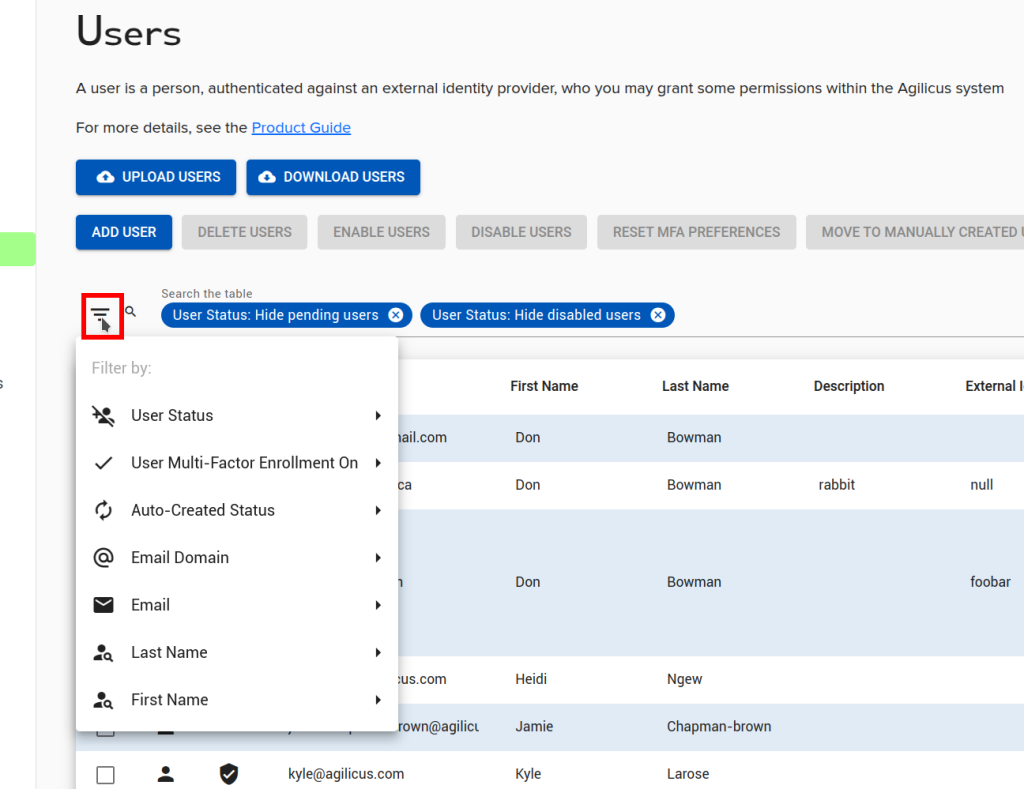Image resolution: width=1024 pixels, height=789 pixels.
Task: Click the ADD USER button
Action: [124, 232]
